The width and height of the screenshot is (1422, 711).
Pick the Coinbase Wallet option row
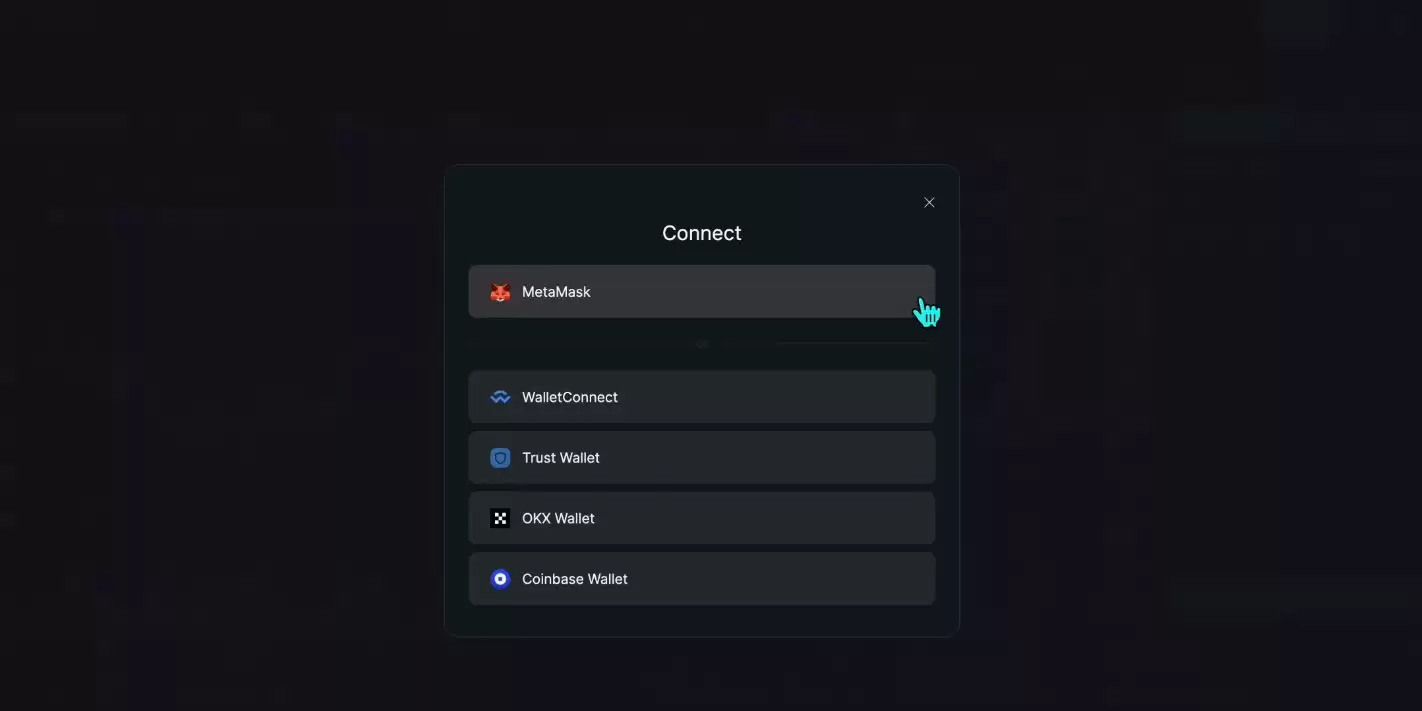(702, 579)
